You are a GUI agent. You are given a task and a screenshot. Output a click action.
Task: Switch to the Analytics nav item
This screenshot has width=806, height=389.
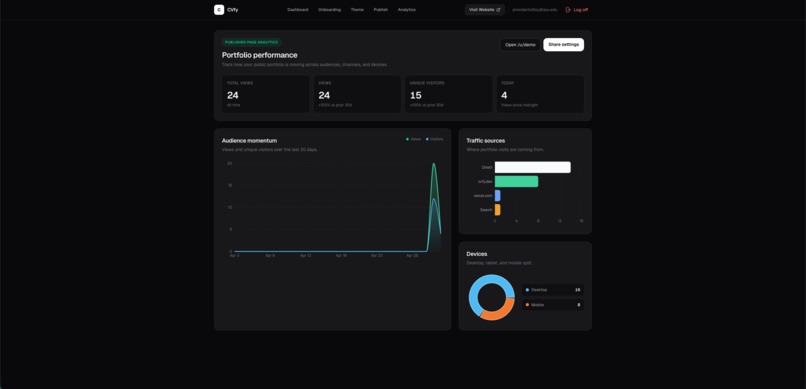point(407,10)
